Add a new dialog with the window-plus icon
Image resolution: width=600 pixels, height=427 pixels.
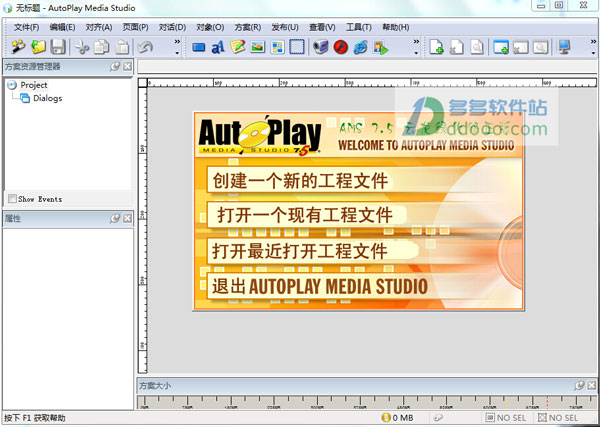[501, 47]
